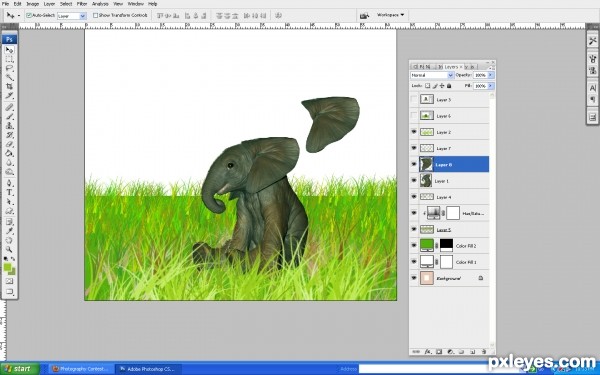Hide Layer 7 eye icon
The width and height of the screenshot is (600, 375).
coord(414,148)
